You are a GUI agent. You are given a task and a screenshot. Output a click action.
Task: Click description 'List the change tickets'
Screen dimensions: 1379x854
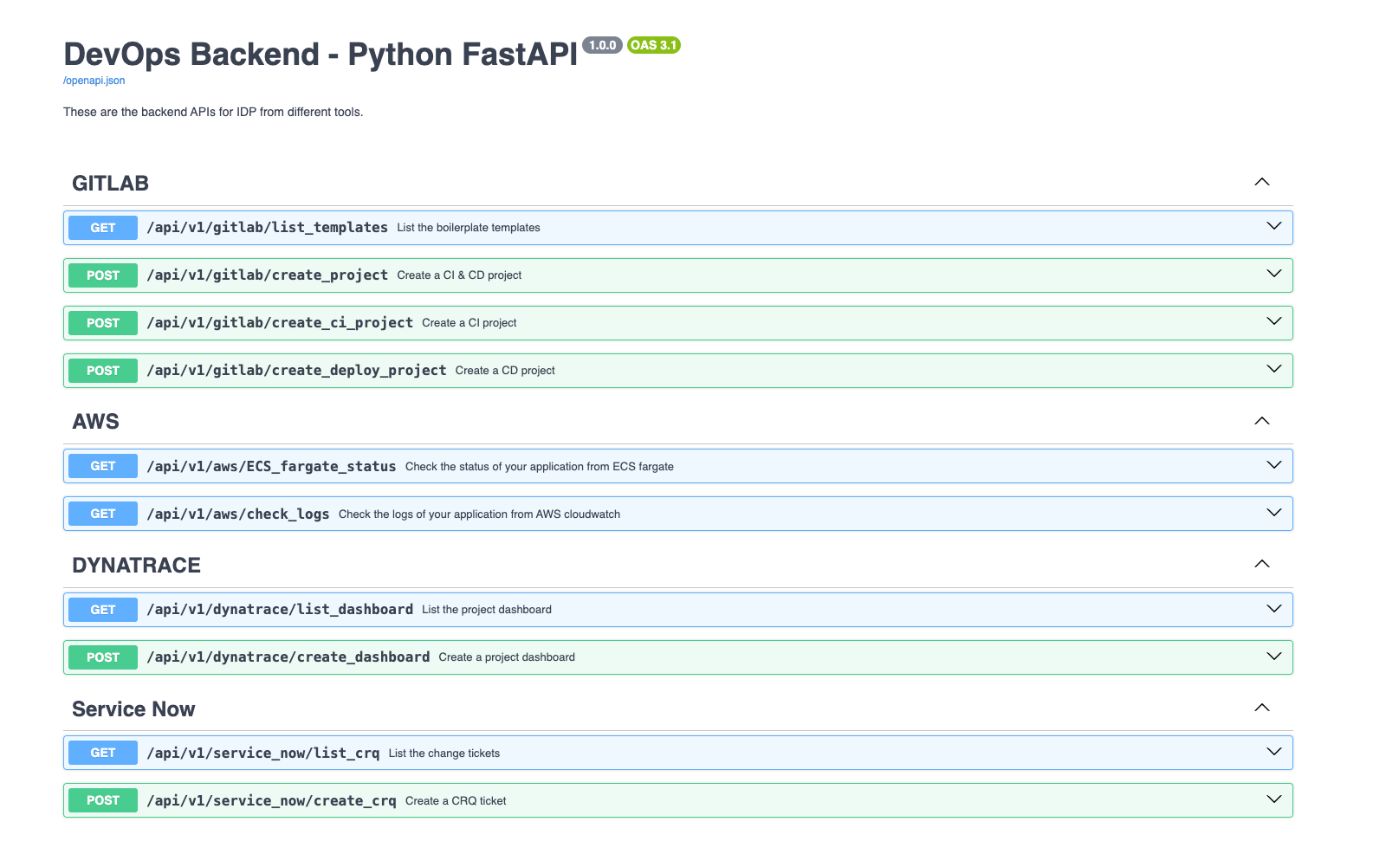click(444, 753)
